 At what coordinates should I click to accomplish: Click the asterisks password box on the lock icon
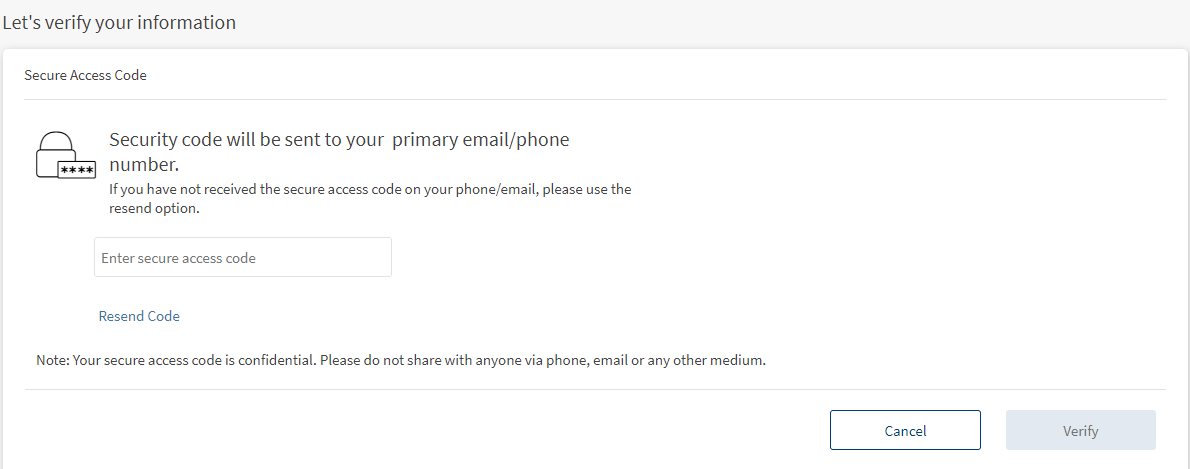pos(77,169)
